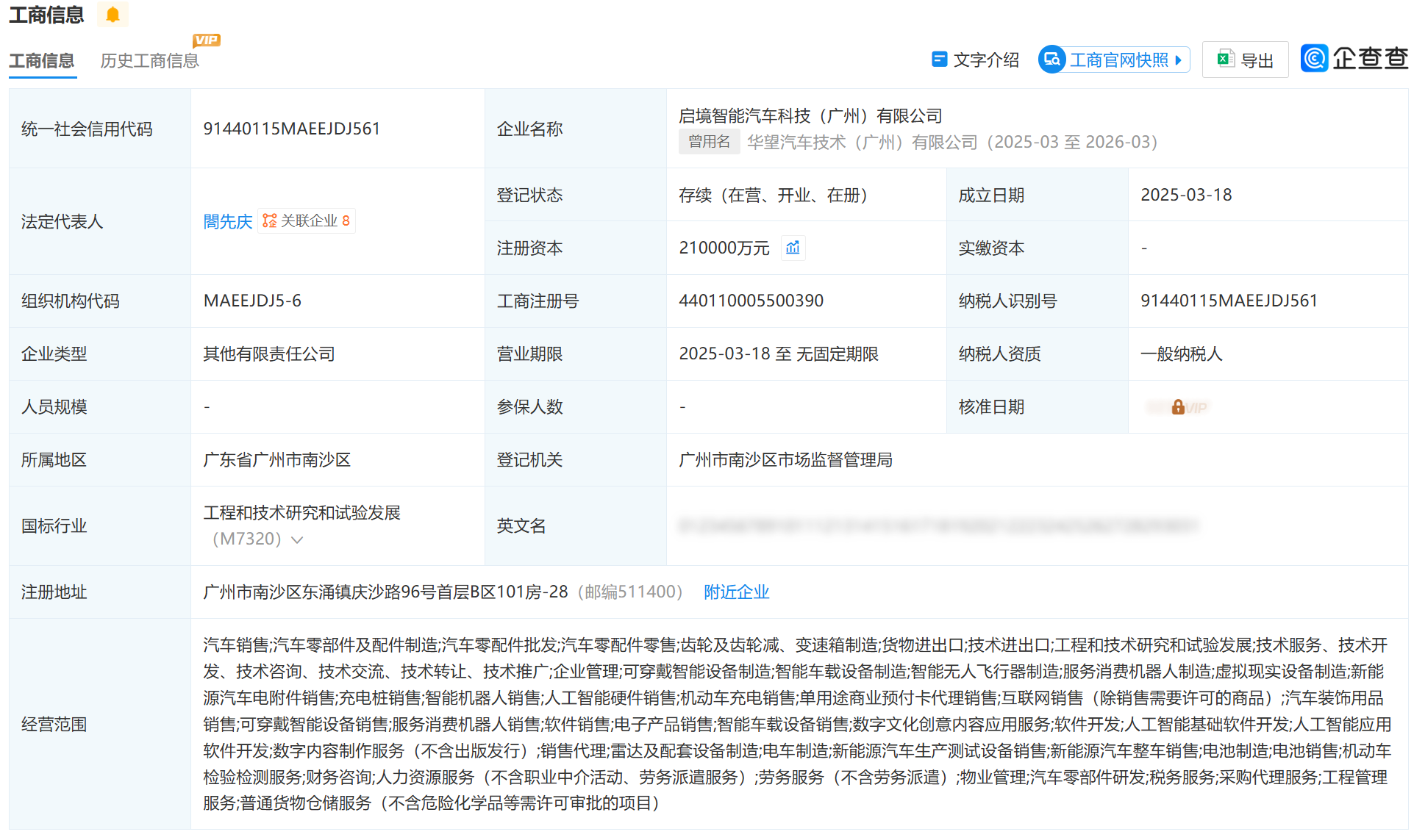
Task: Click the credit code 91440115MAEEJDJ561 value
Action: (291, 129)
